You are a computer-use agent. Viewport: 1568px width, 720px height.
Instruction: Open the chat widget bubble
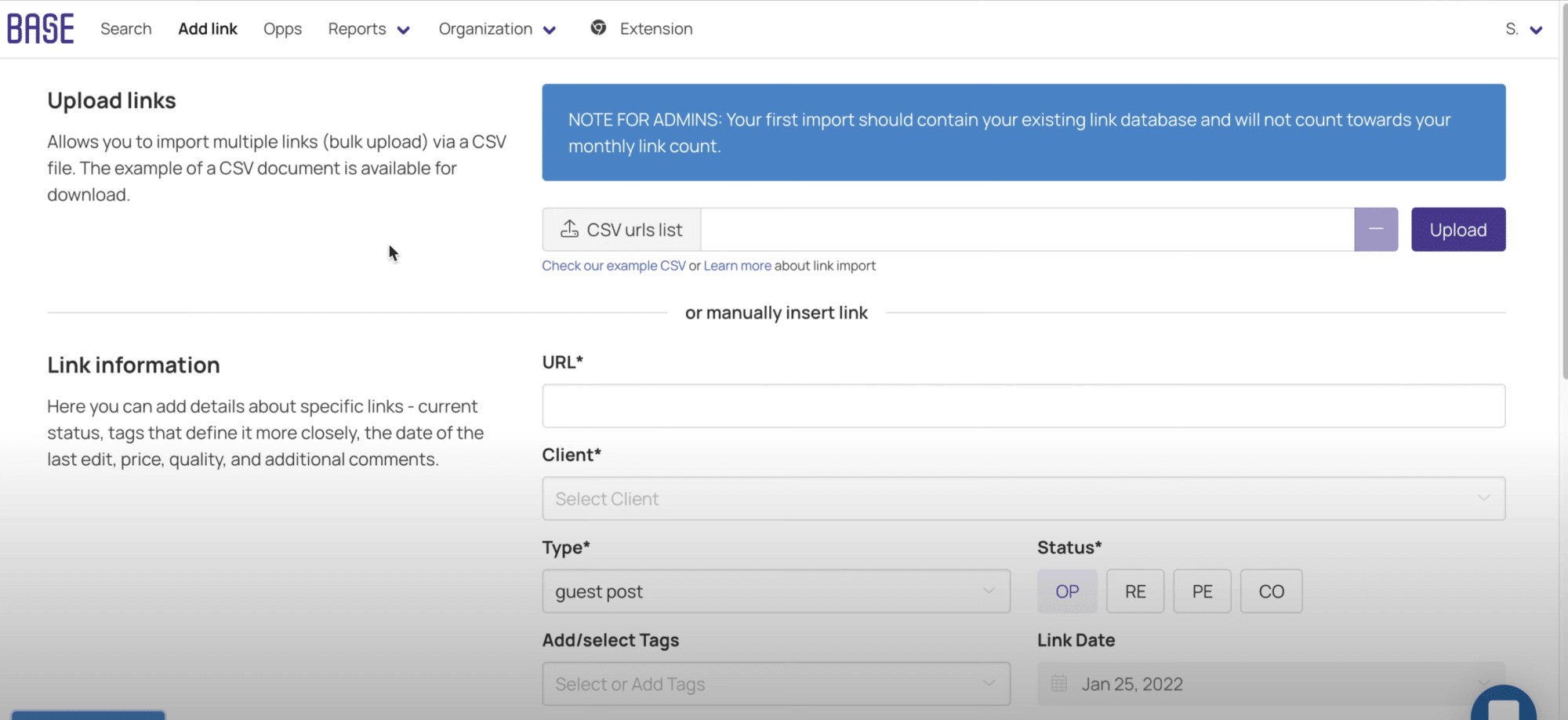[x=1502, y=706]
